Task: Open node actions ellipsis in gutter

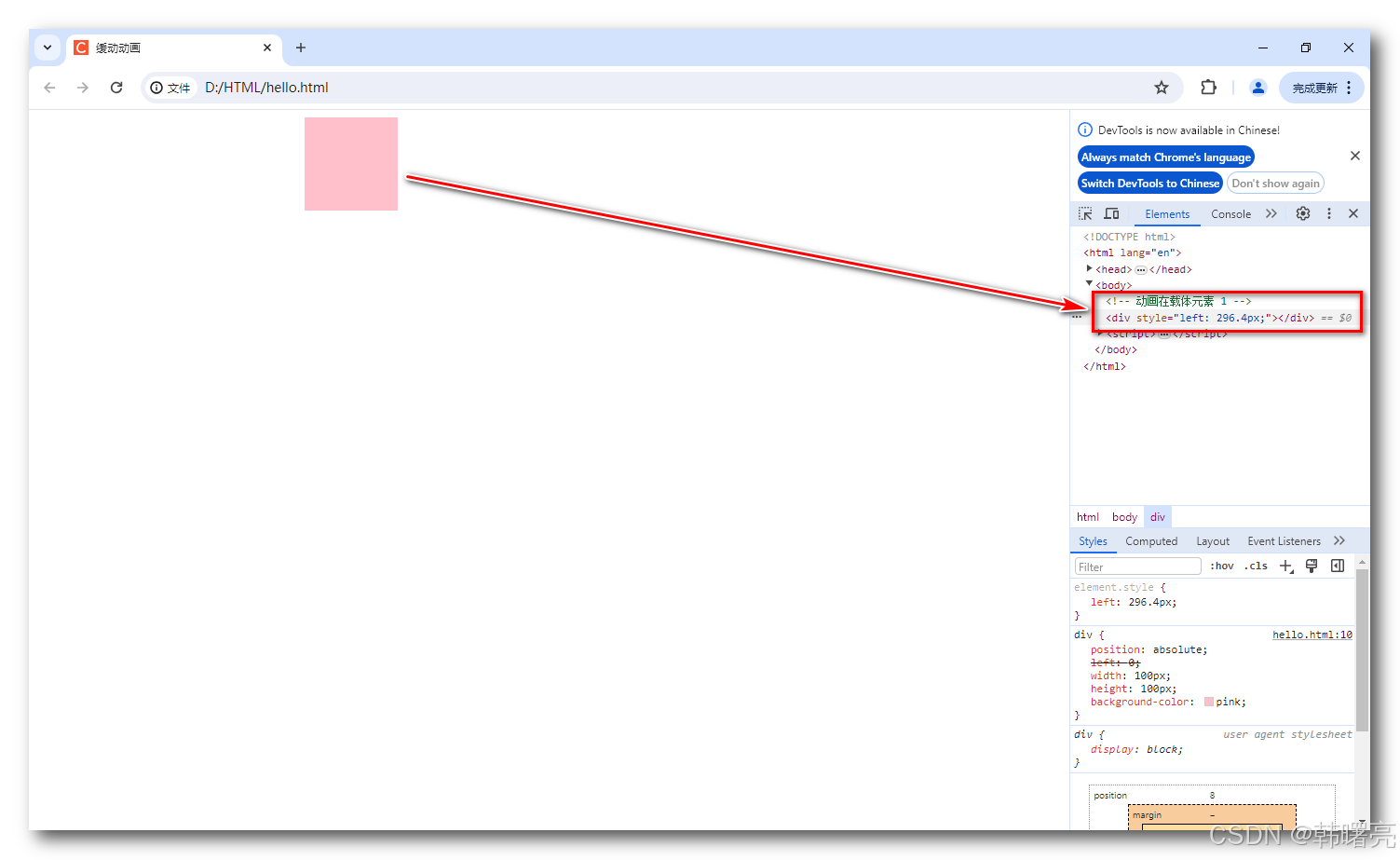Action: [1077, 318]
